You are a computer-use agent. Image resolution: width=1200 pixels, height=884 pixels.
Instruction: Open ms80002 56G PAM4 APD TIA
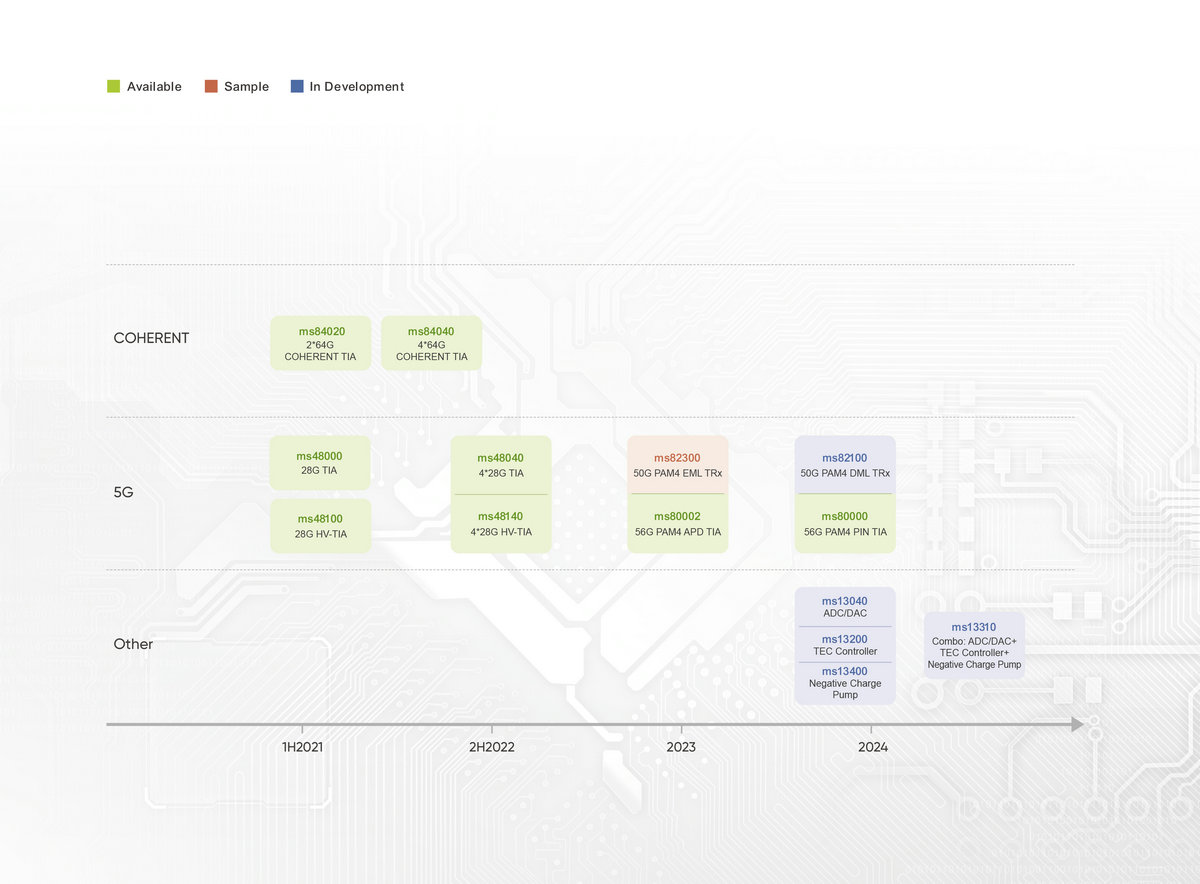coord(677,524)
